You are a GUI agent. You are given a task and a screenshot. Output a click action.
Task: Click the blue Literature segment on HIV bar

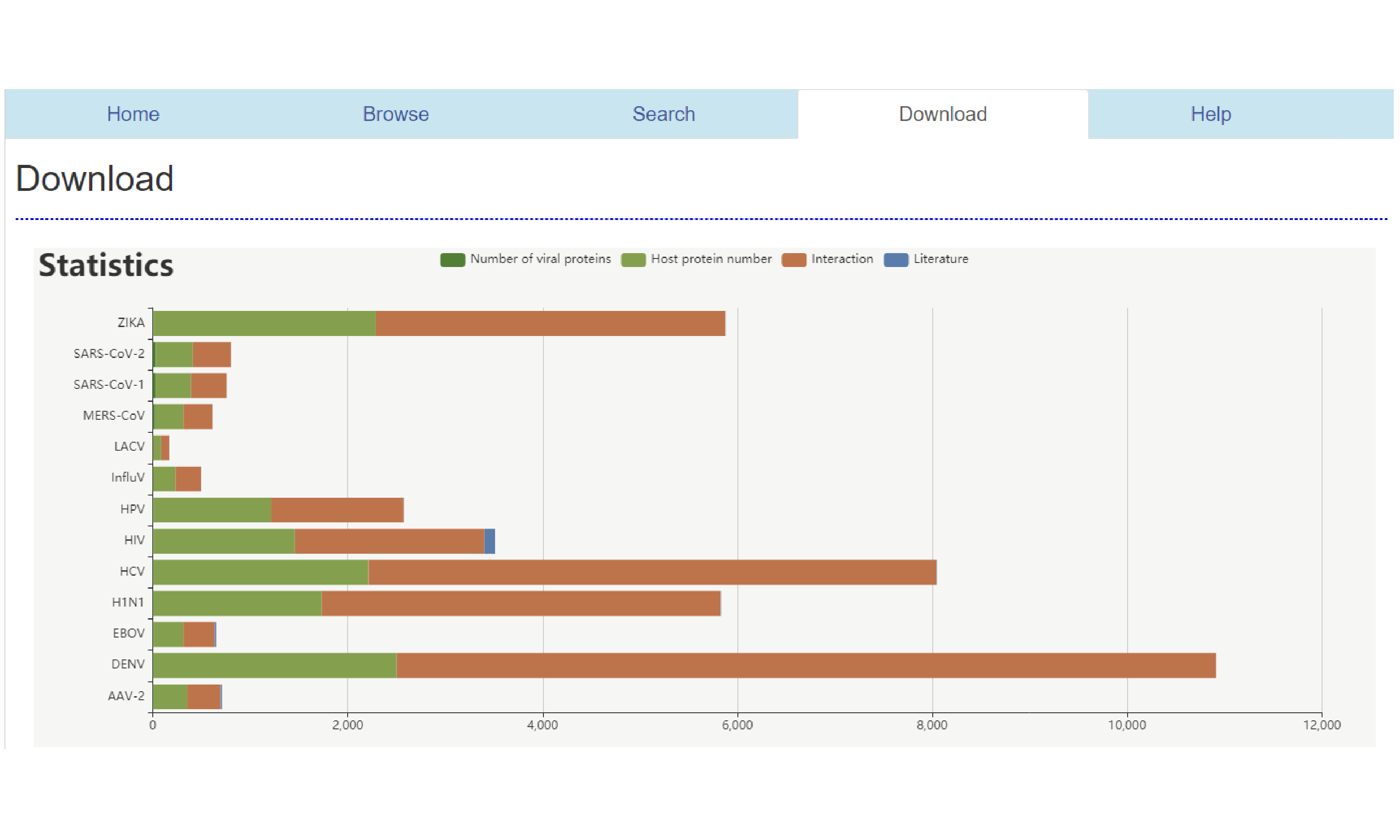pyautogui.click(x=490, y=541)
